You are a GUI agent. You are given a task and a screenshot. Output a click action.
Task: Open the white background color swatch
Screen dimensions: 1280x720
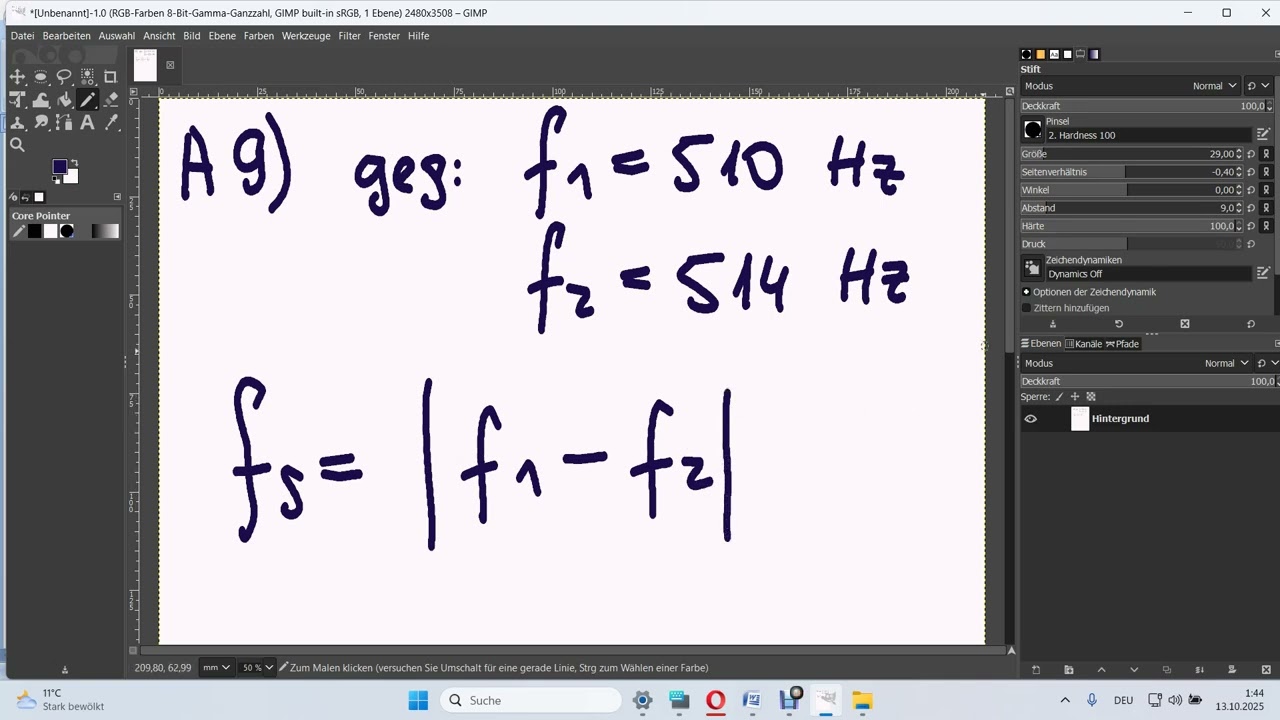pos(73,178)
